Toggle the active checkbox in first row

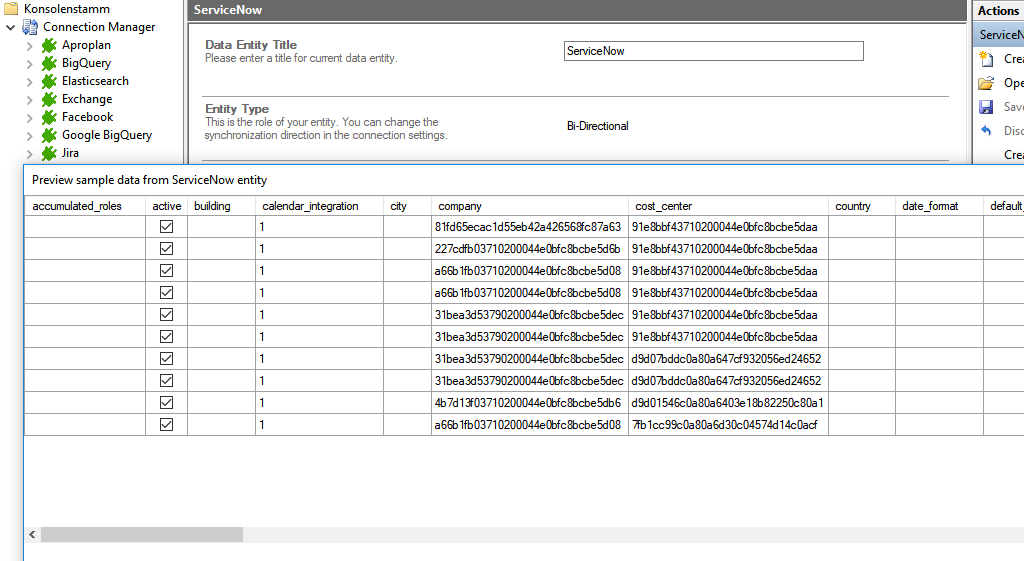click(166, 227)
